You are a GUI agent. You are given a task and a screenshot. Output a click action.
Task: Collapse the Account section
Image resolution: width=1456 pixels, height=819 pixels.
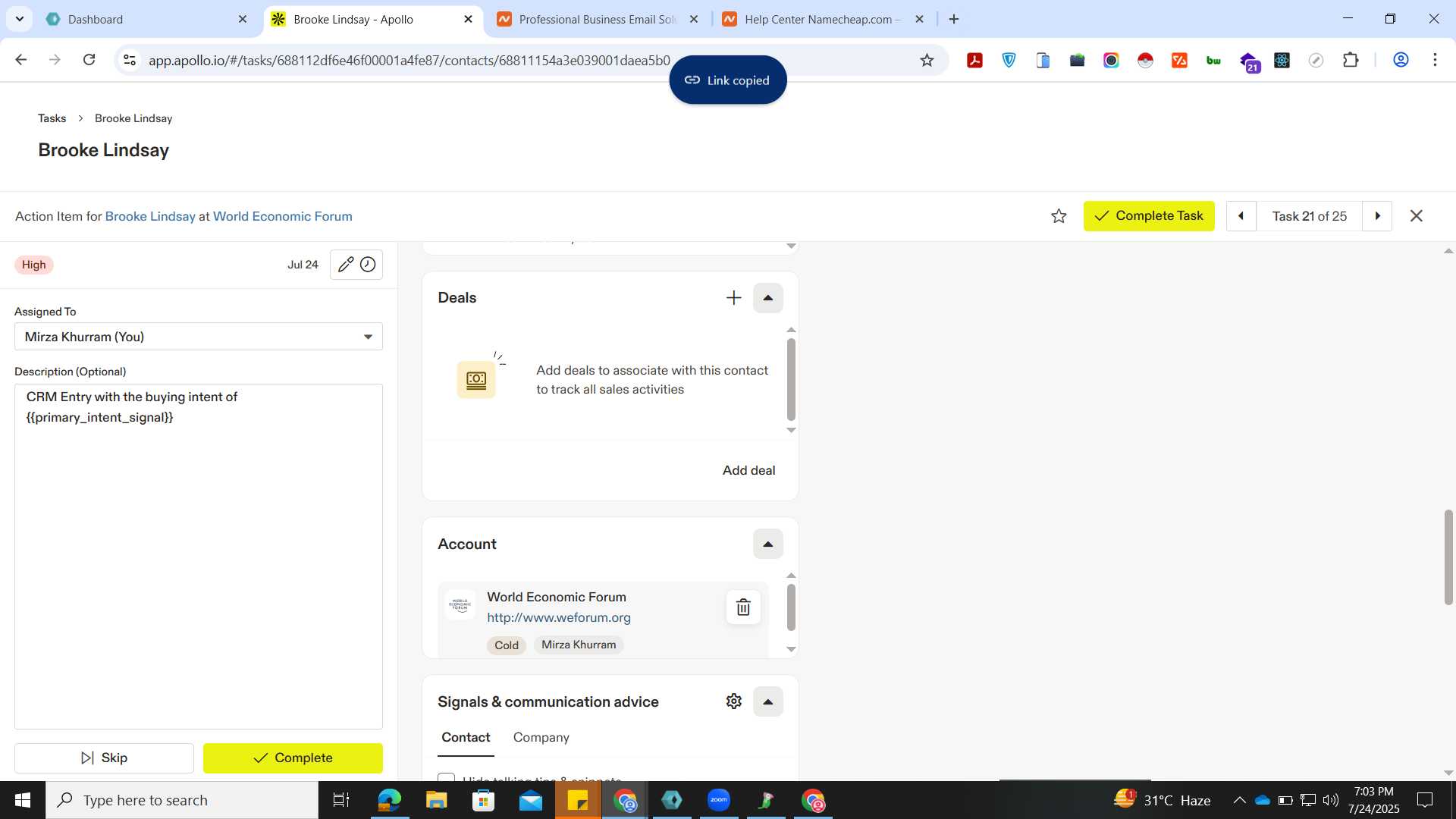(767, 544)
